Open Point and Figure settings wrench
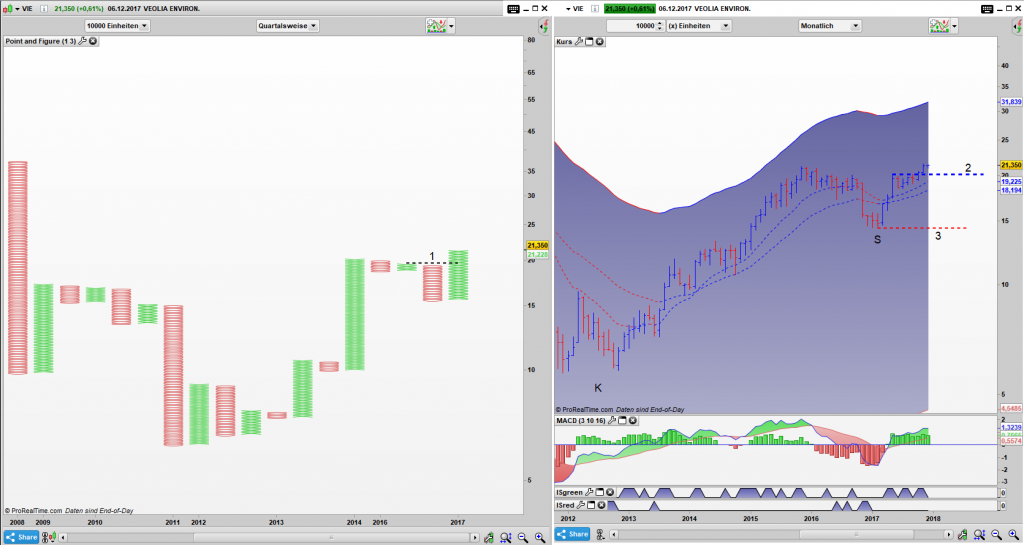The width and height of the screenshot is (1024, 545). pyautogui.click(x=82, y=41)
